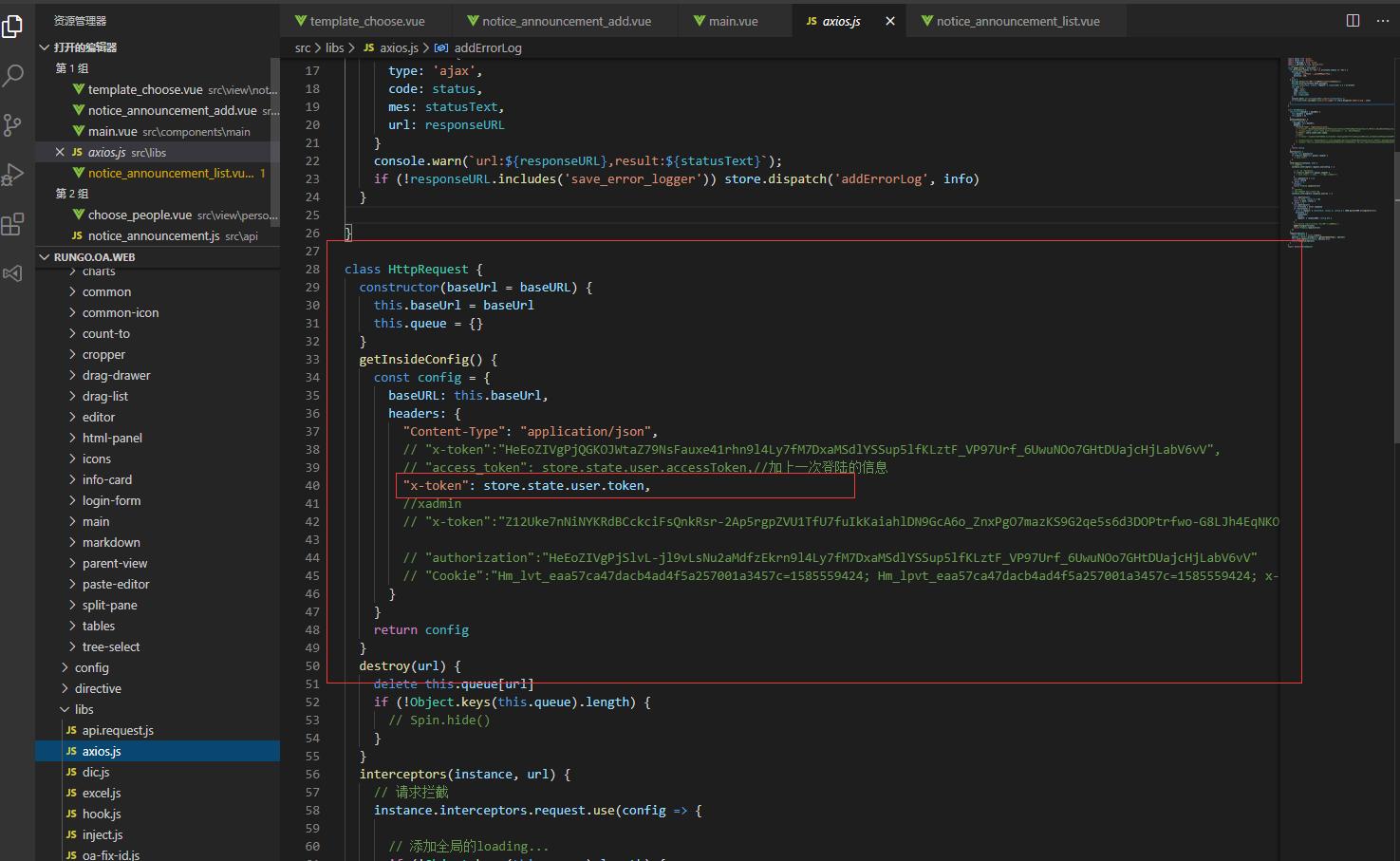The width and height of the screenshot is (1400, 861).
Task: Open the Extensions view icon
Action: [x=13, y=224]
